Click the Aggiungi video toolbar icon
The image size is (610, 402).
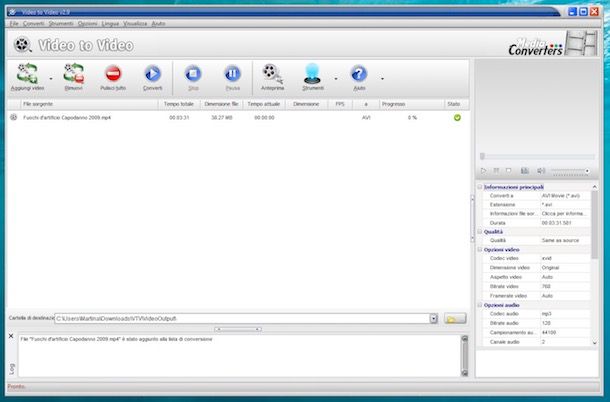point(27,73)
